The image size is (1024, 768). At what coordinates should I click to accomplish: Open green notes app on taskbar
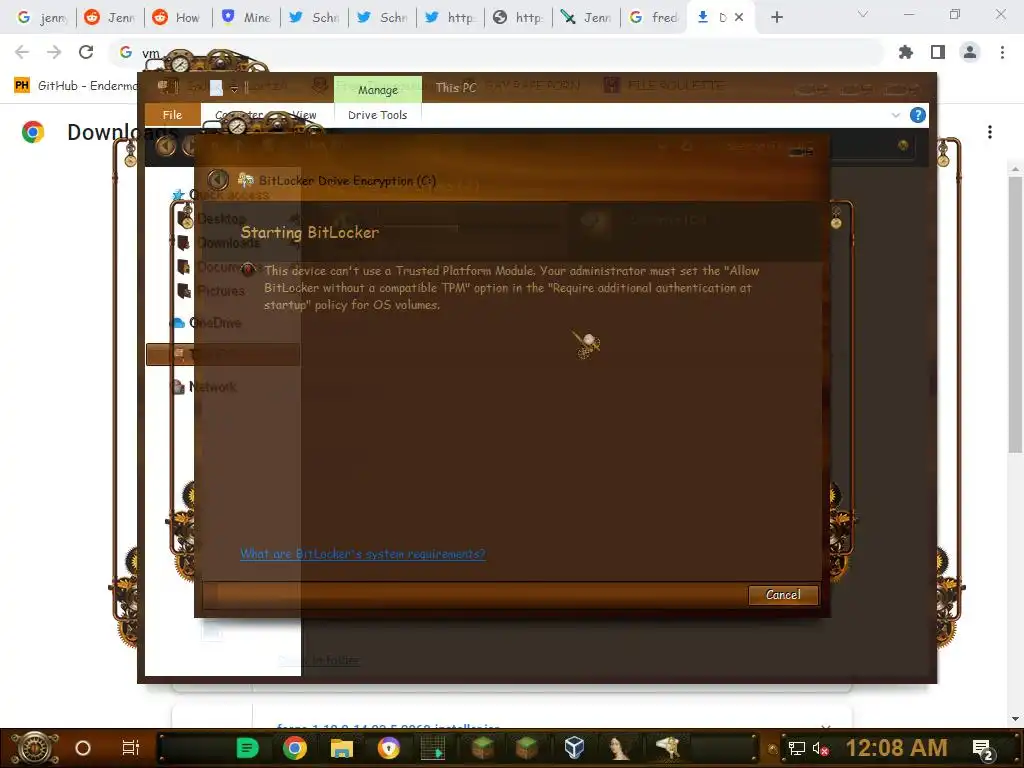[x=248, y=748]
